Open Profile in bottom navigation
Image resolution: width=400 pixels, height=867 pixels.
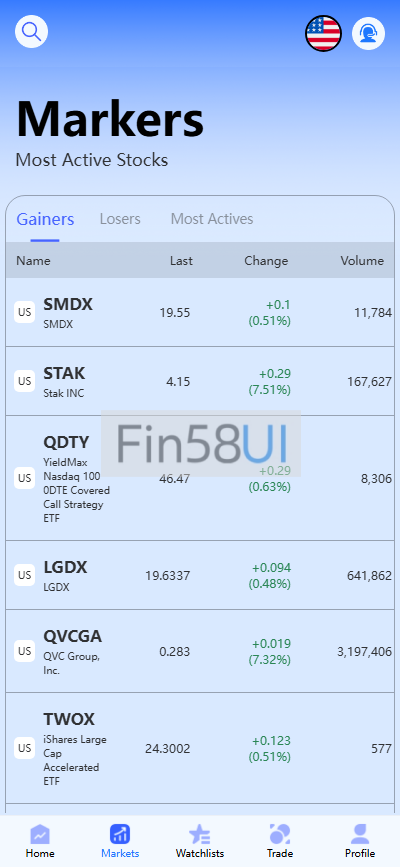pos(360,841)
